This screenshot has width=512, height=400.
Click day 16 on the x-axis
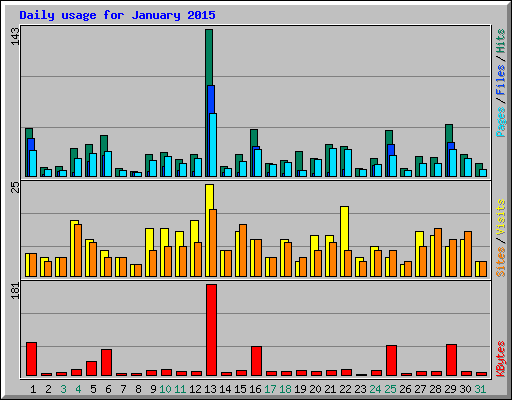(255, 389)
